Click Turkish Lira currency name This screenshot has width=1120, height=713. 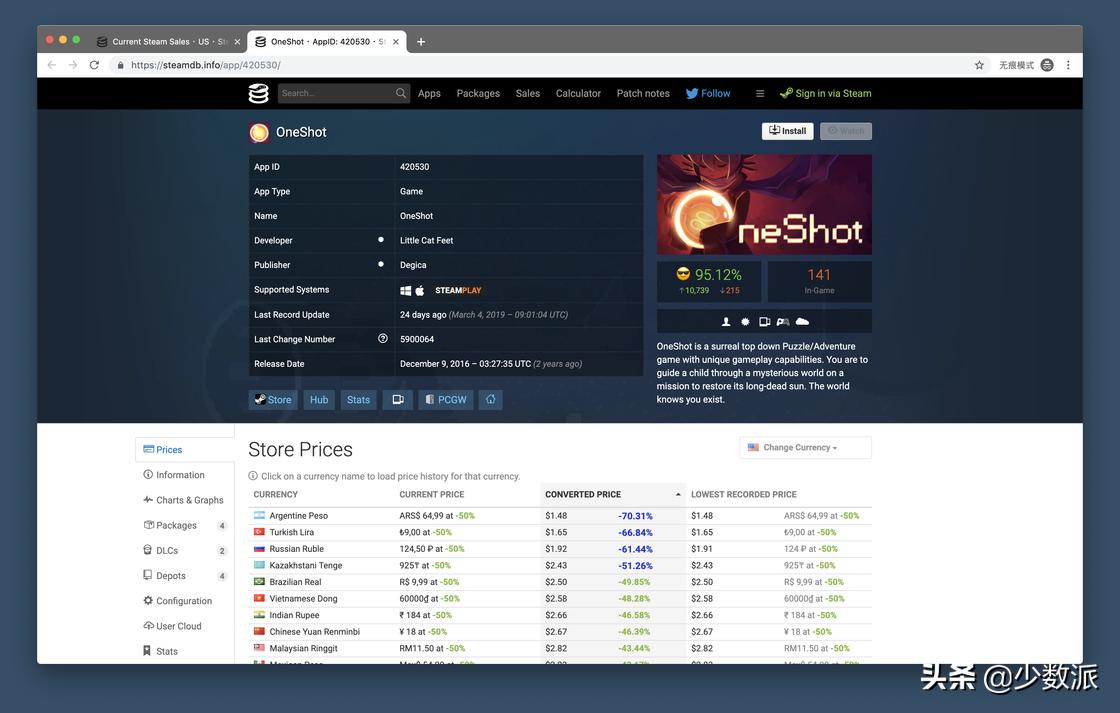291,532
